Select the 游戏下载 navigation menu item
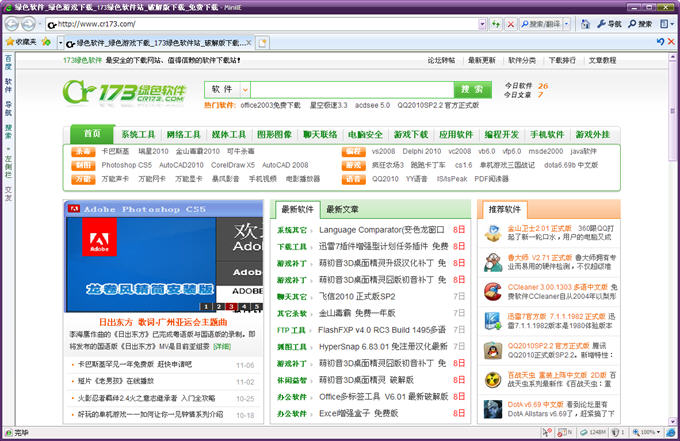The height and width of the screenshot is (441, 680). coord(410,134)
